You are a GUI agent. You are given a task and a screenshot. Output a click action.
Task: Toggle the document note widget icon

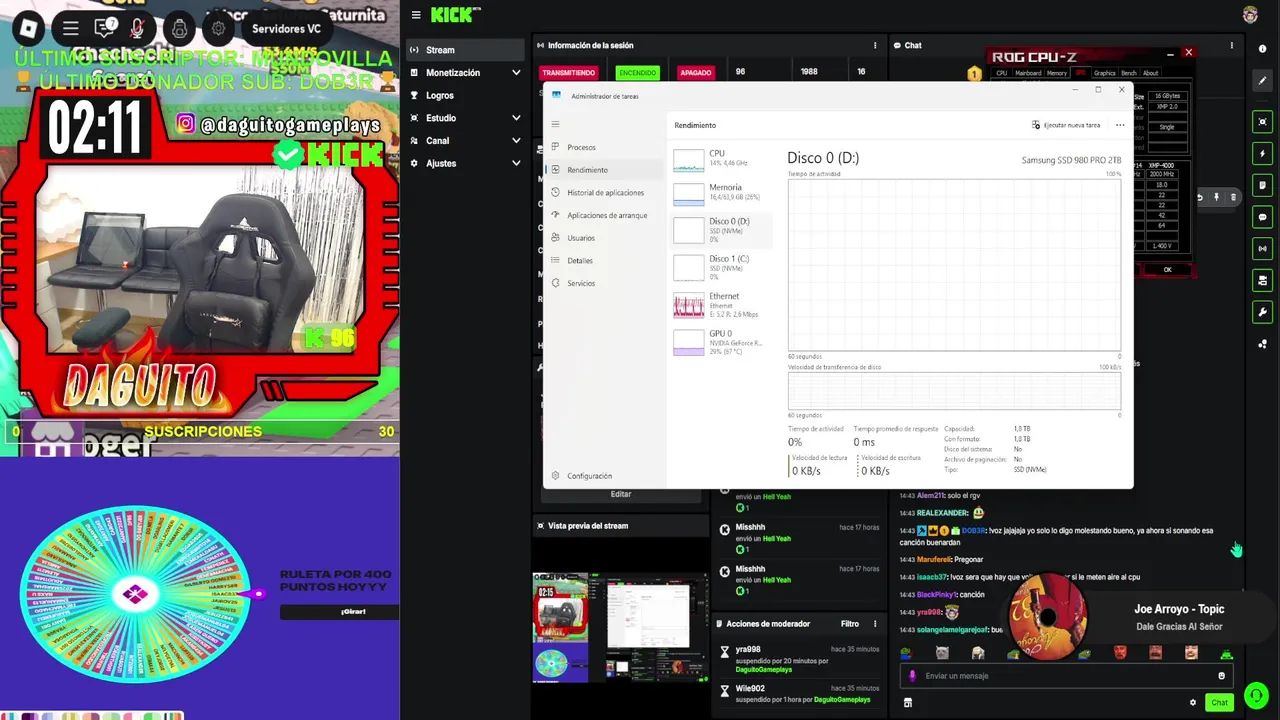(x=1263, y=185)
